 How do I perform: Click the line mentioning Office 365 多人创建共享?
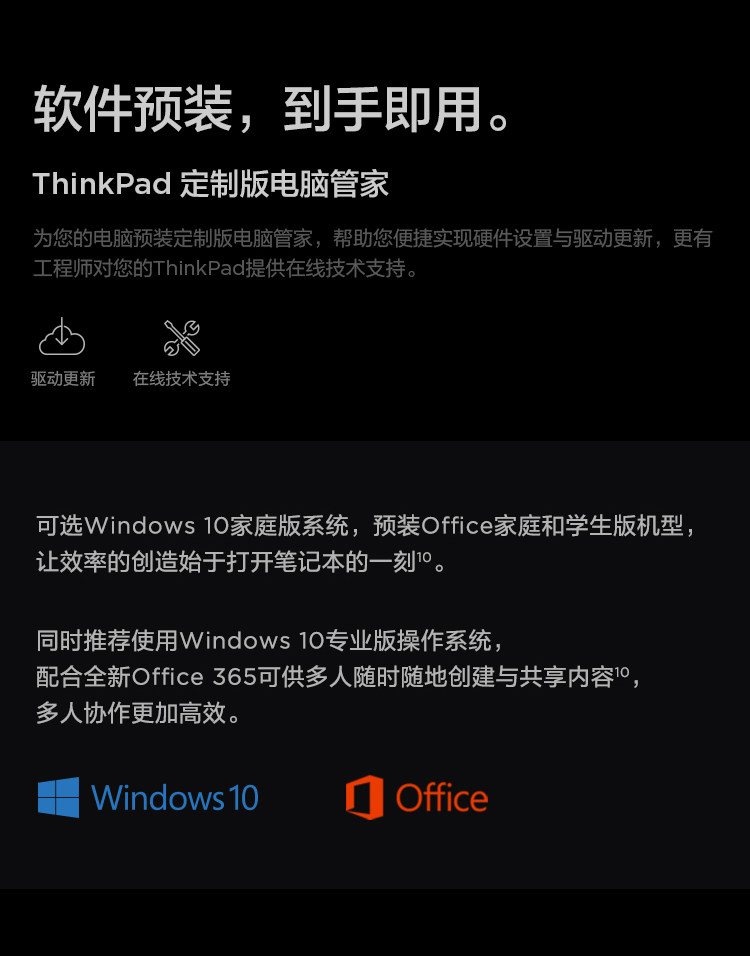(x=338, y=677)
